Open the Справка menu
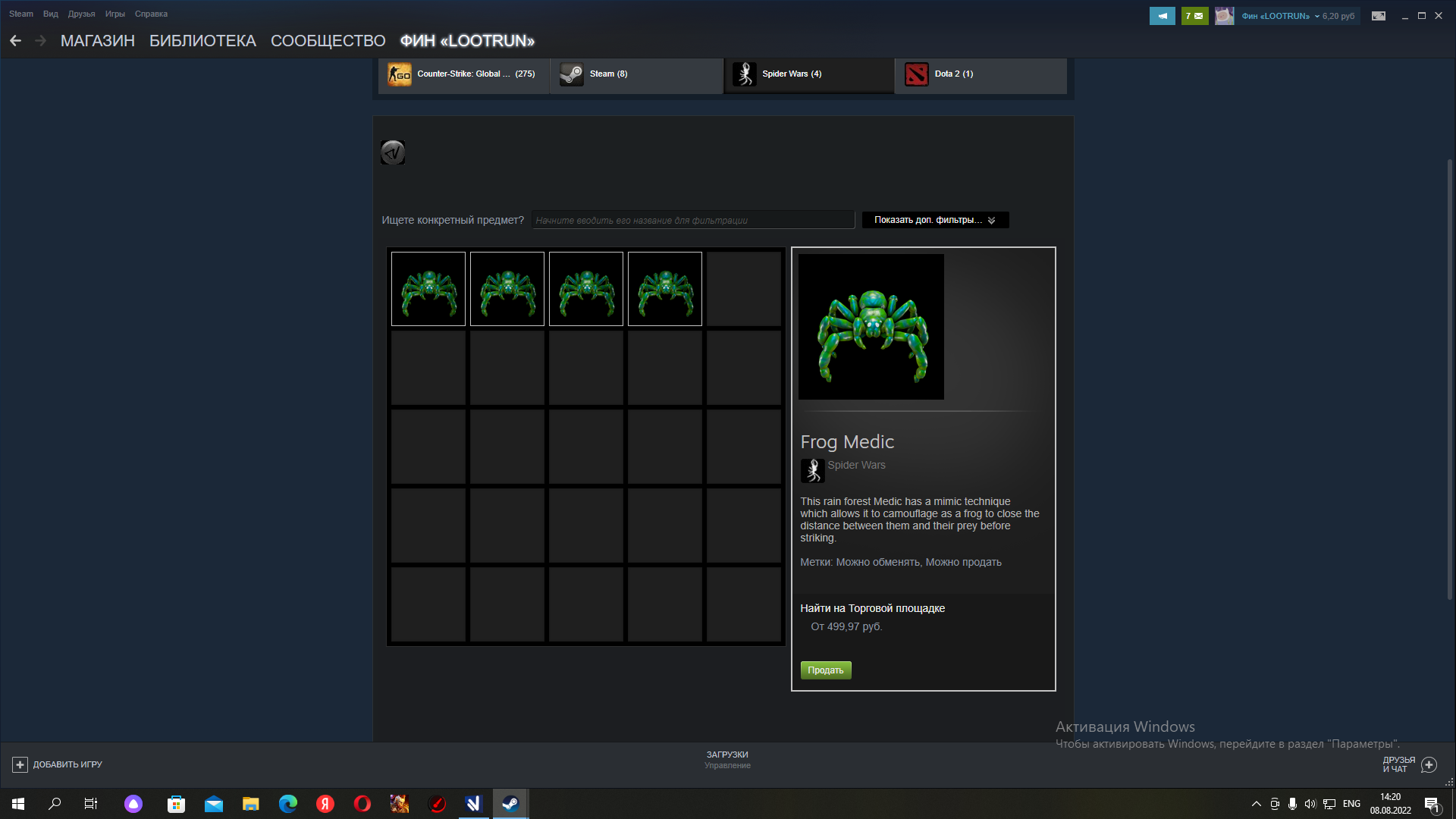The image size is (1456, 819). pos(151,14)
